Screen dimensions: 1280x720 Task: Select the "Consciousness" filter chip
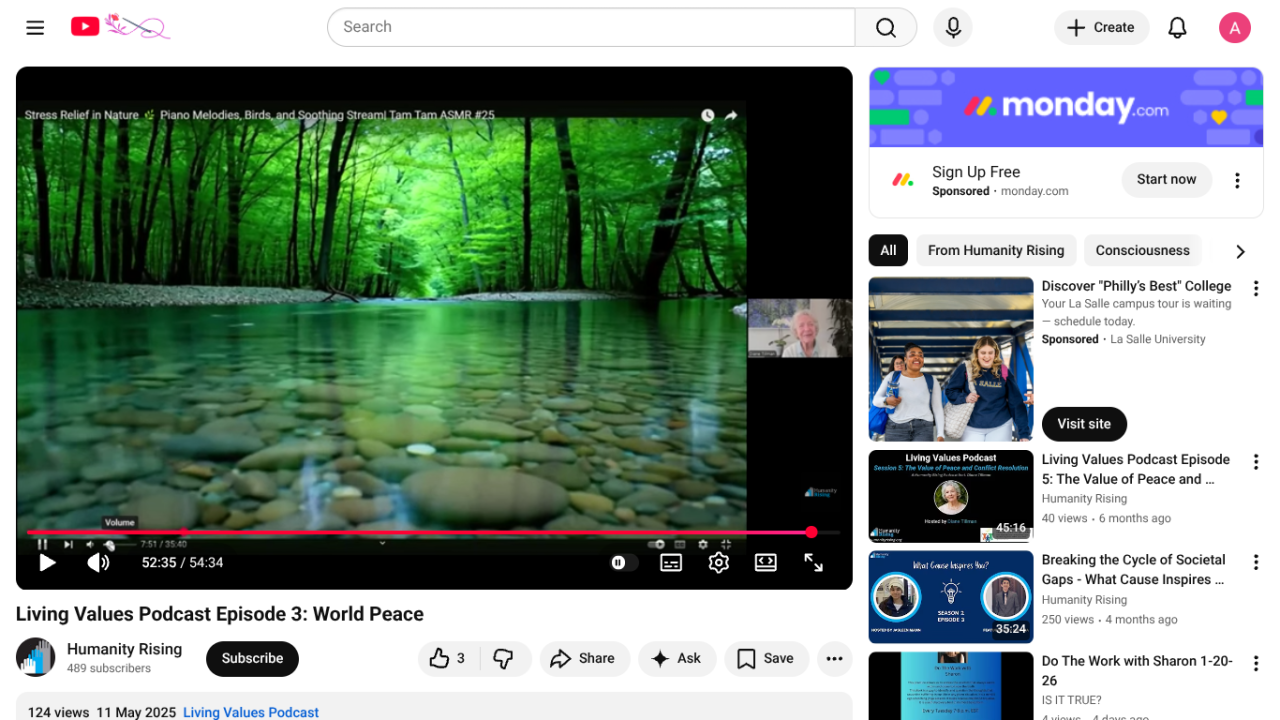tap(1142, 250)
